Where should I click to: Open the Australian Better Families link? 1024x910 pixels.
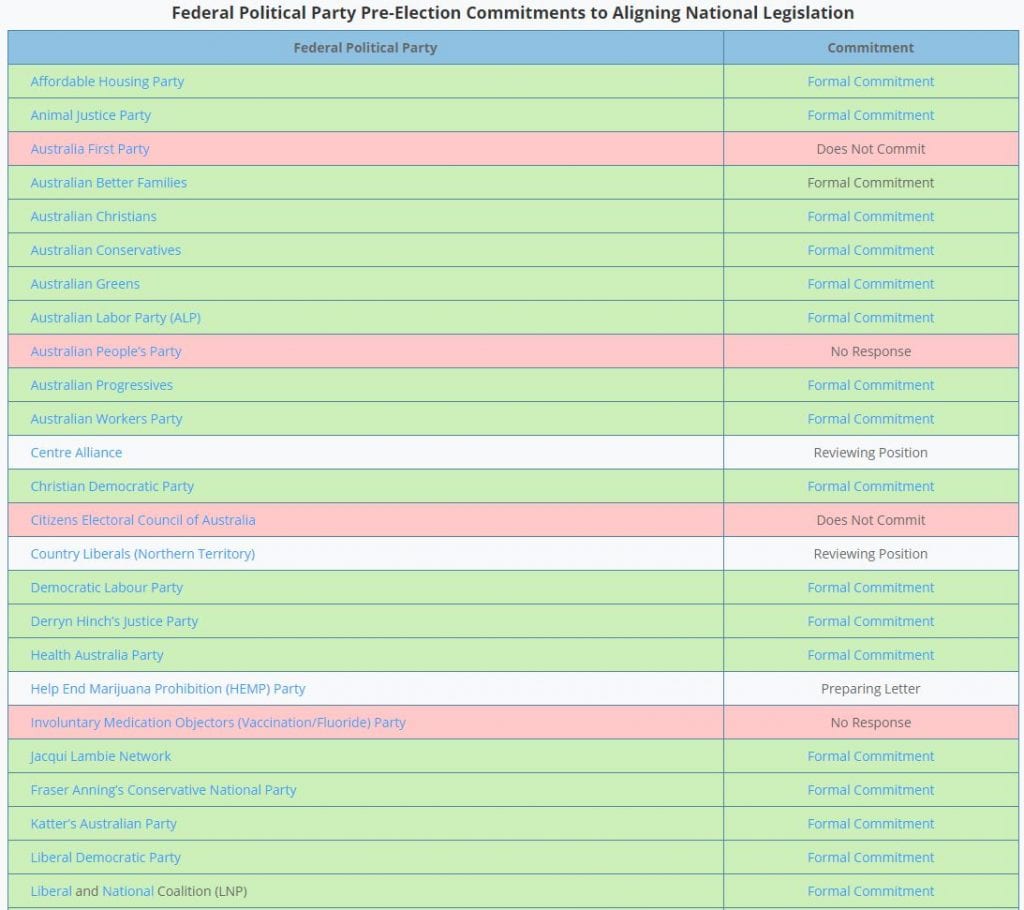coord(108,183)
